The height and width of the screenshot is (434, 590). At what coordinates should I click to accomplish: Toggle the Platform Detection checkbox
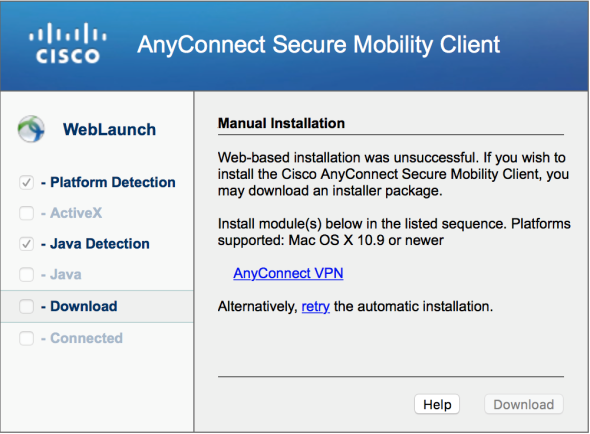tap(26, 183)
